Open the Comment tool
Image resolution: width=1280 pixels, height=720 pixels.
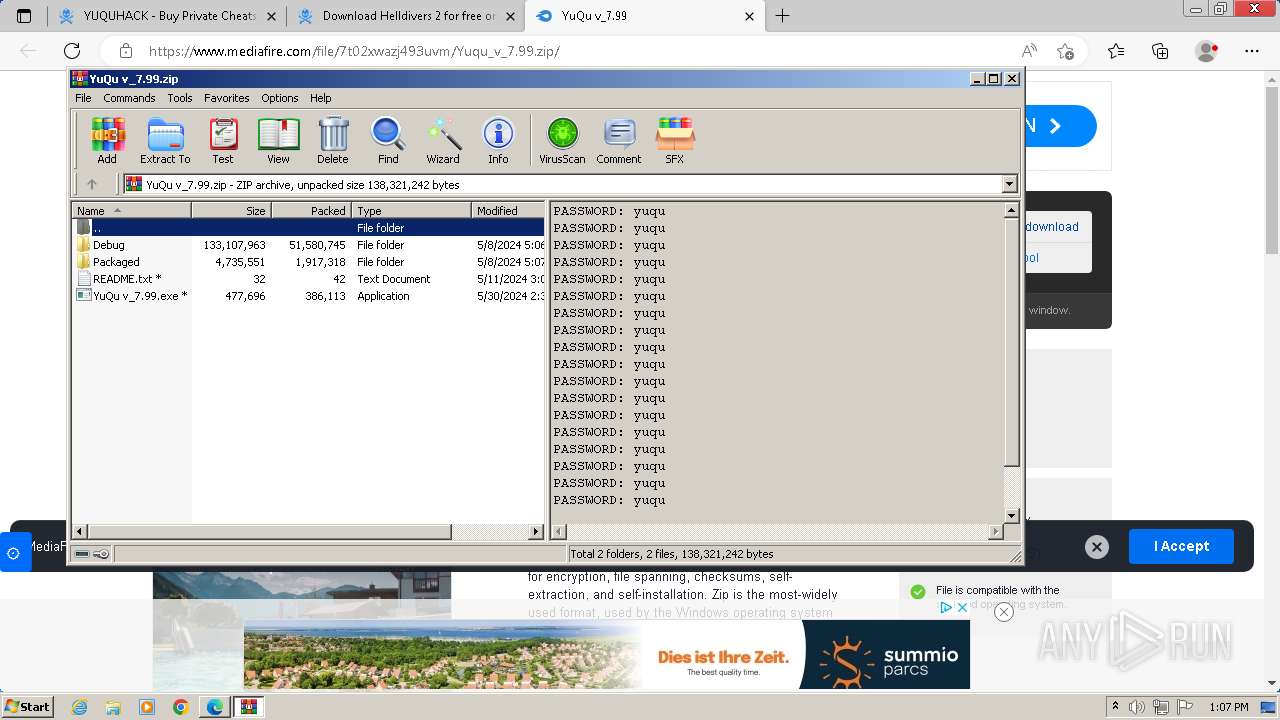click(619, 141)
